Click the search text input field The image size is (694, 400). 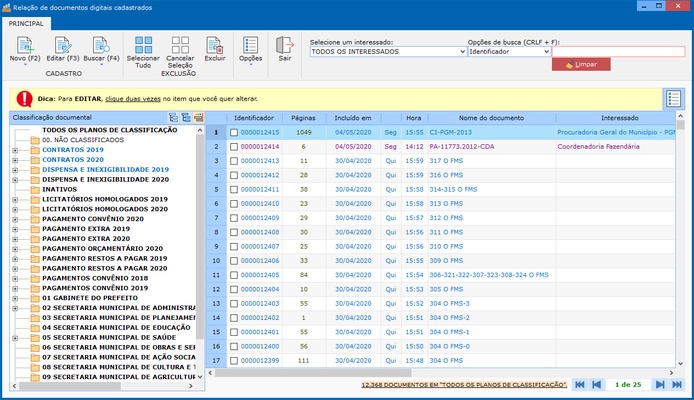(x=618, y=52)
